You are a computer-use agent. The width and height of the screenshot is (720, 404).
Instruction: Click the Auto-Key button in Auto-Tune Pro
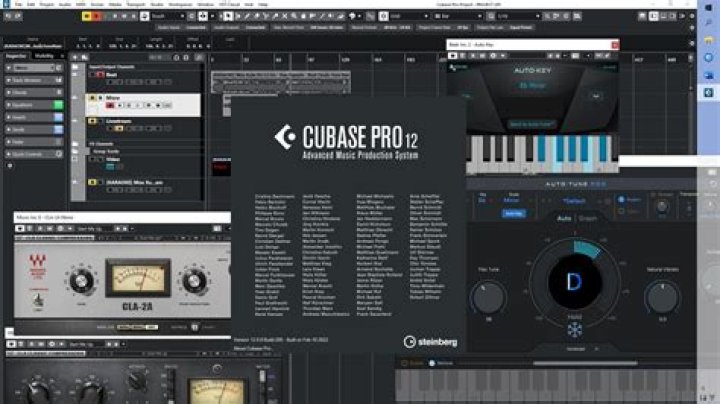click(514, 213)
